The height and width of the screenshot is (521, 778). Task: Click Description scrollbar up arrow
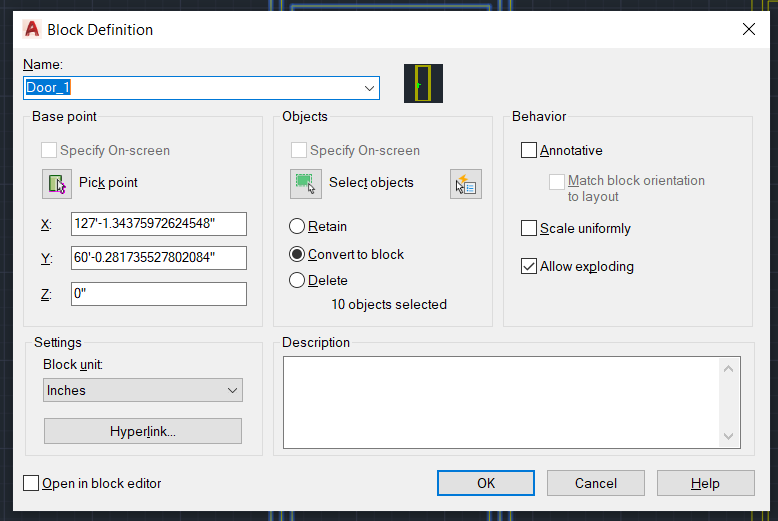point(728,369)
